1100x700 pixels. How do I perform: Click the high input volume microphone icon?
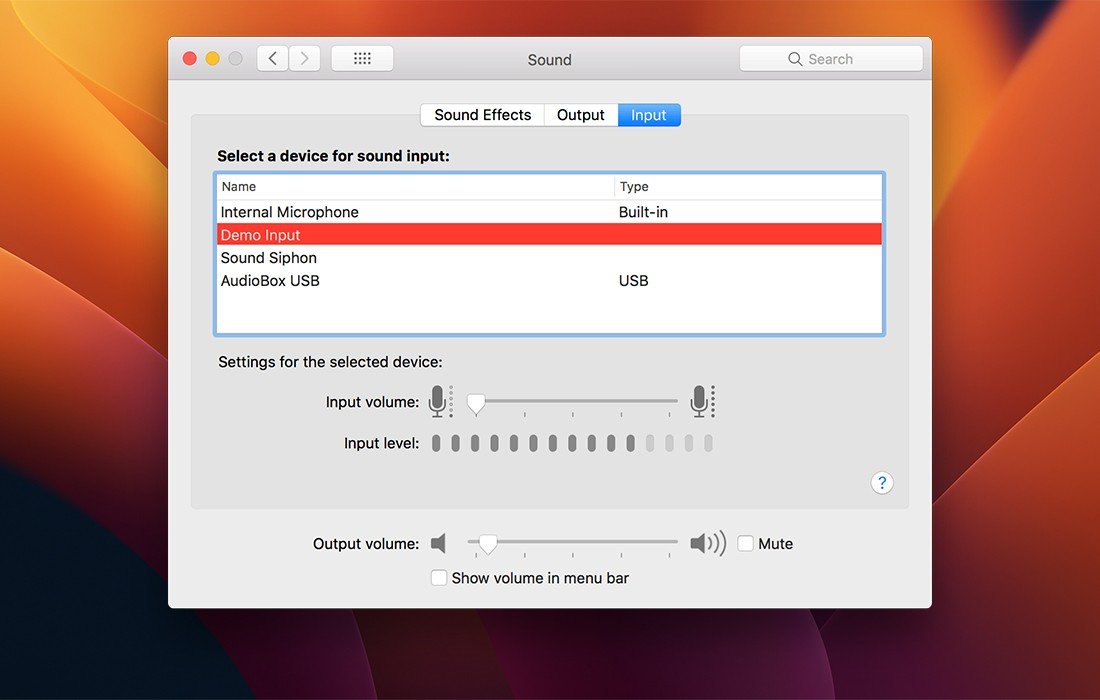coord(701,402)
